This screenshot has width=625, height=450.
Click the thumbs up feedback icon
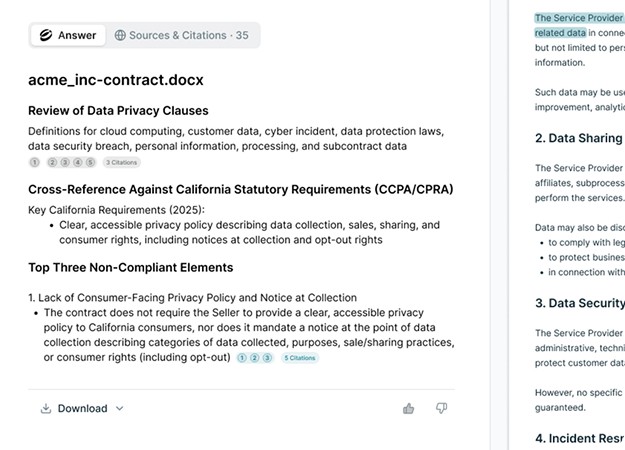[x=408, y=409]
